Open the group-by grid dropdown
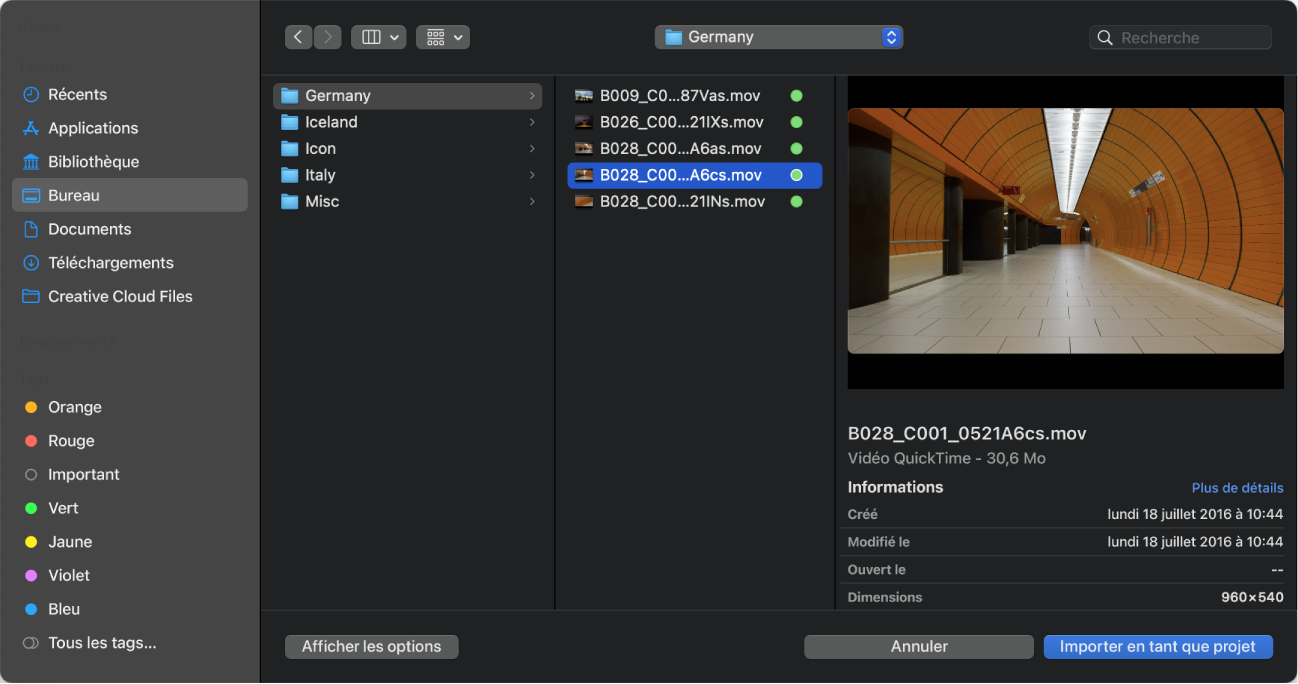Image resolution: width=1298 pixels, height=684 pixels. 443,37
